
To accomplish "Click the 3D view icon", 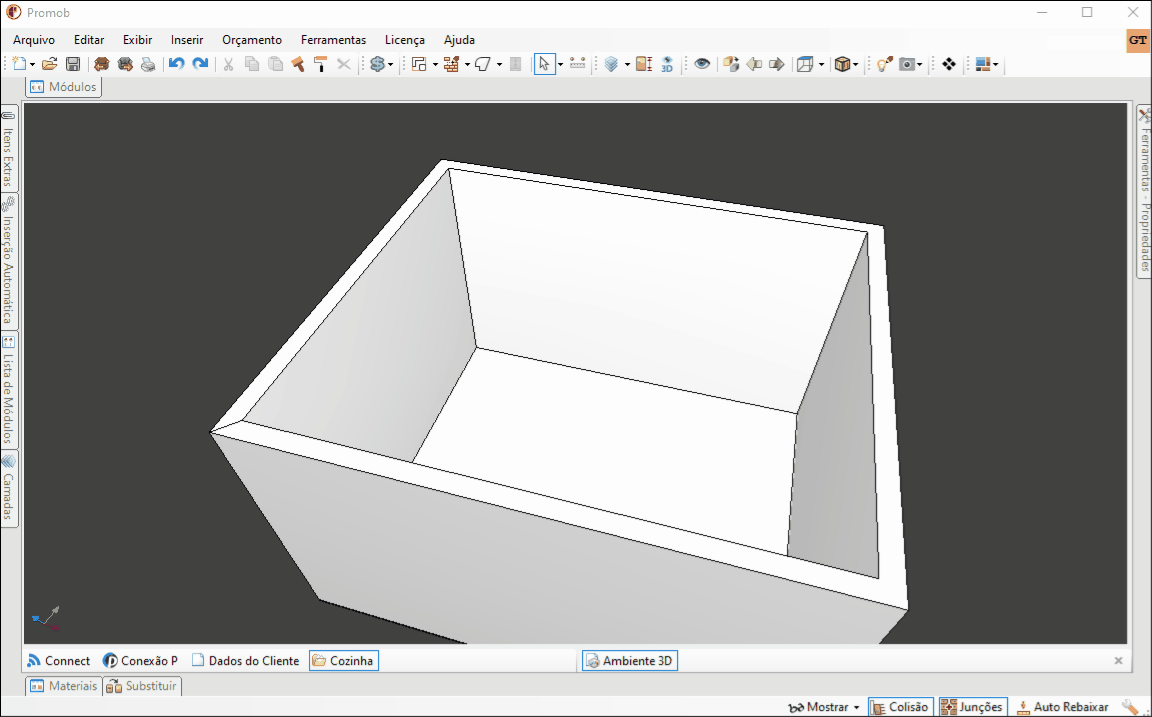I will coord(667,64).
